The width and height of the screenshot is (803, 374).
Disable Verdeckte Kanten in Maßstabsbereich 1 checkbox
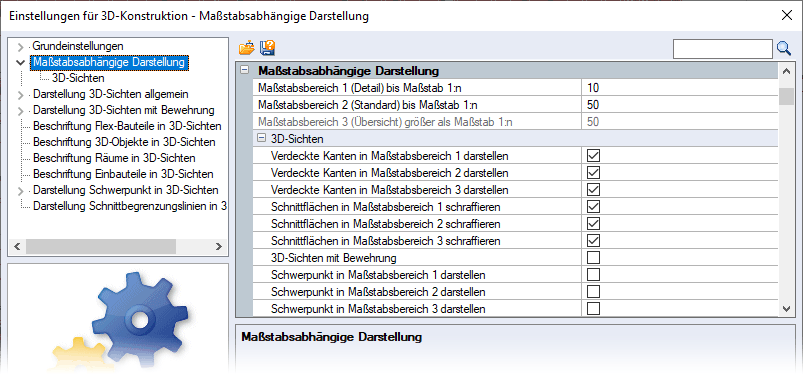[593, 155]
